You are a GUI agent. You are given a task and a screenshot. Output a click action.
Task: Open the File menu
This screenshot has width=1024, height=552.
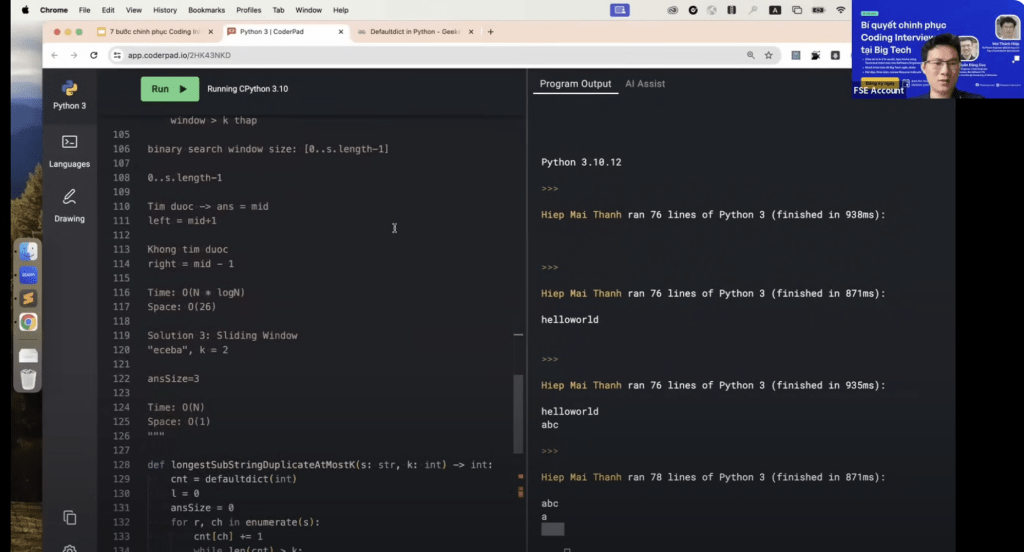click(x=84, y=10)
